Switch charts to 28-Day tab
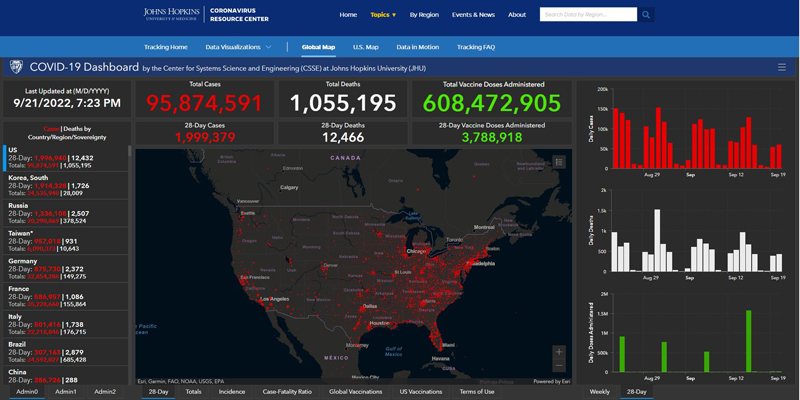This screenshot has width=800, height=400. (636, 392)
